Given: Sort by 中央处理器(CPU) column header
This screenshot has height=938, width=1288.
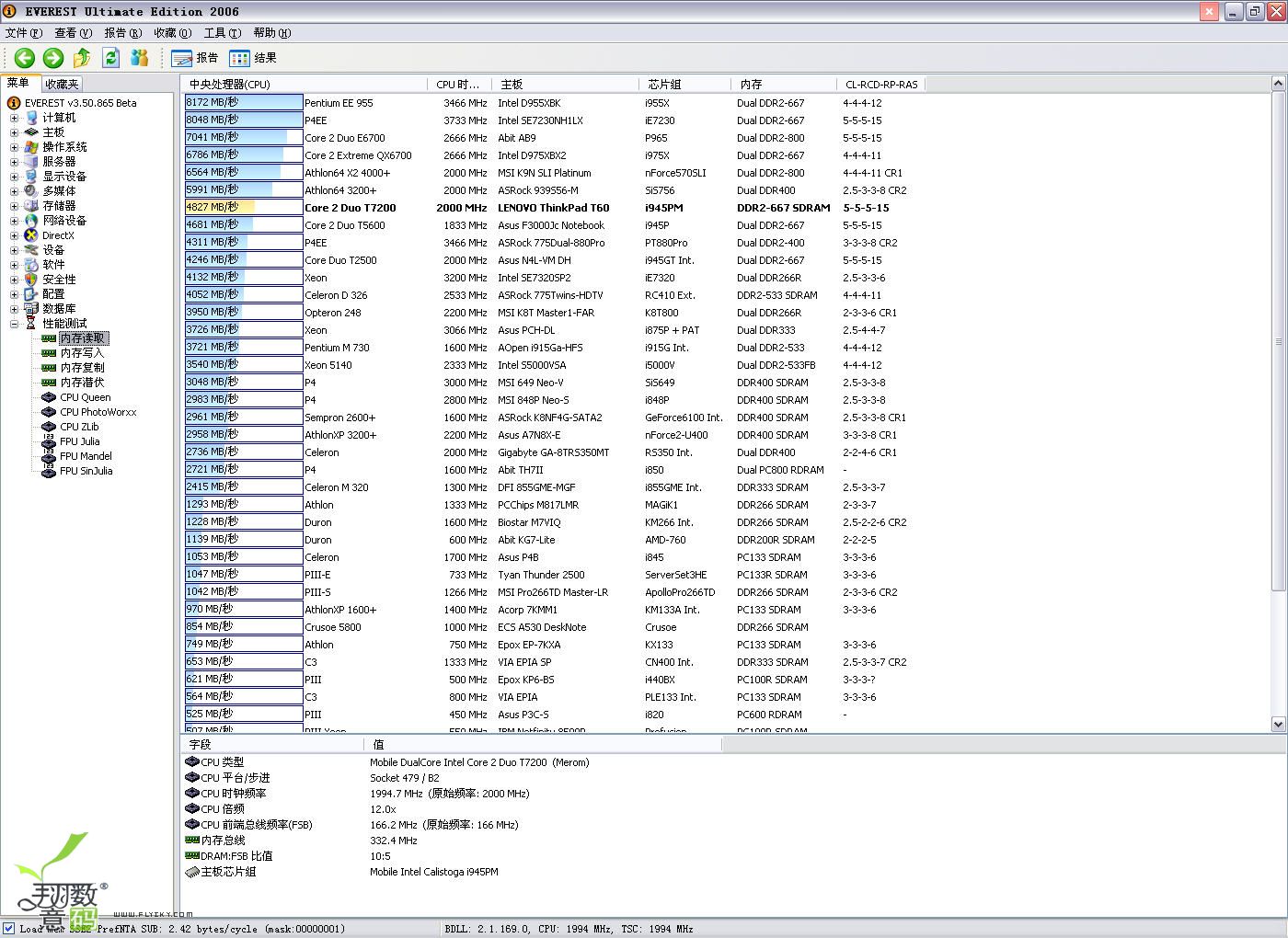Looking at the screenshot, I should (x=304, y=84).
